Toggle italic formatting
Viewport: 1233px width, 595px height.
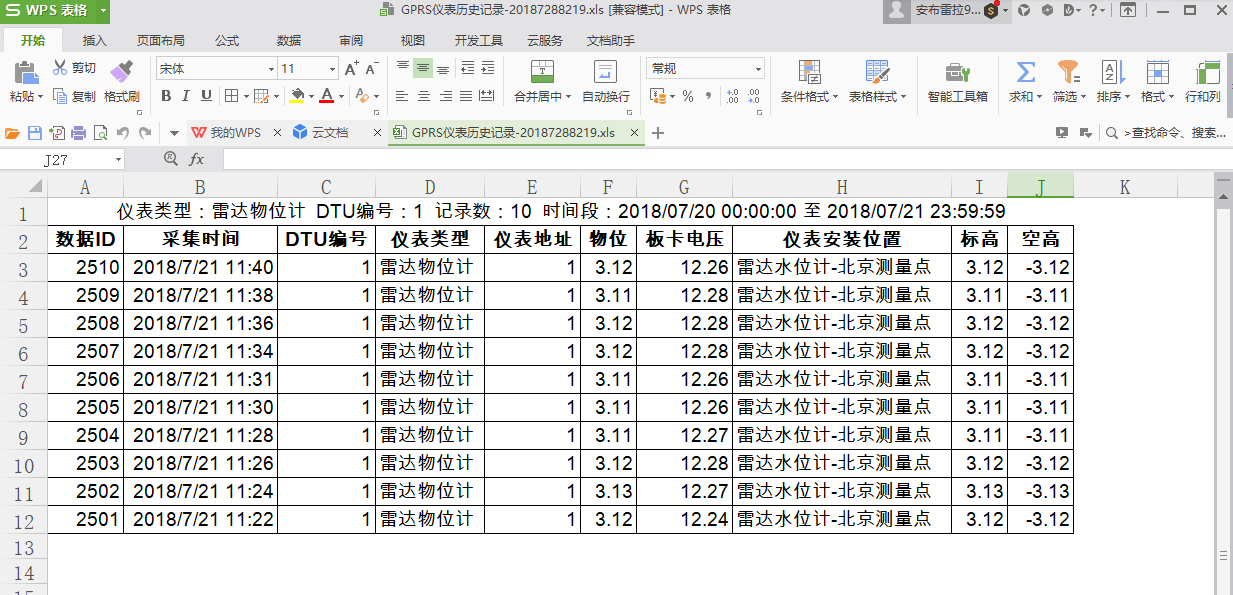point(186,96)
